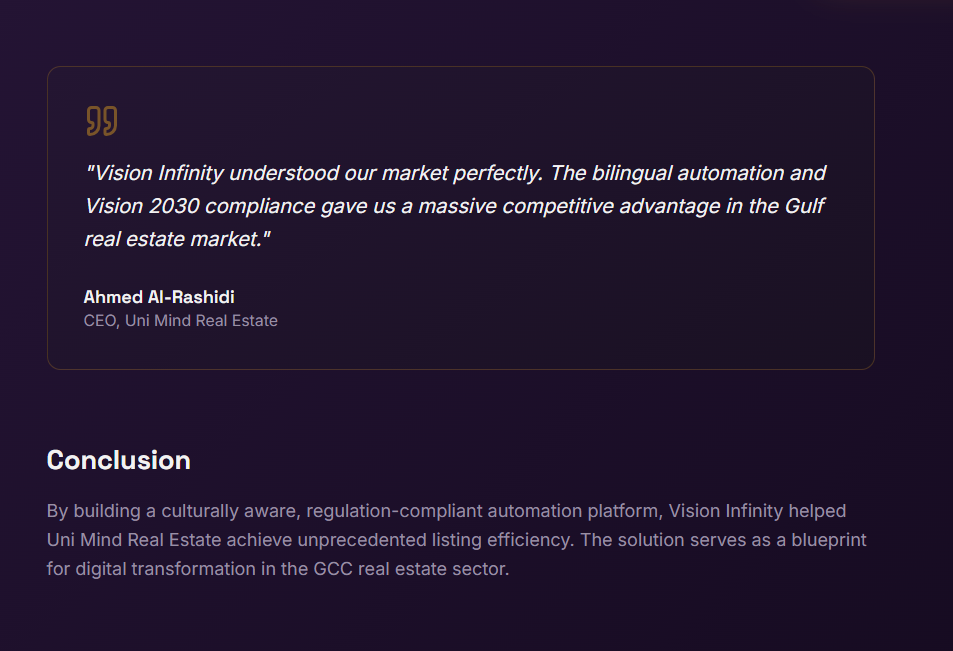
Task: Click "regulation-compliant" in the conclusion paragraph
Action: coord(394,511)
